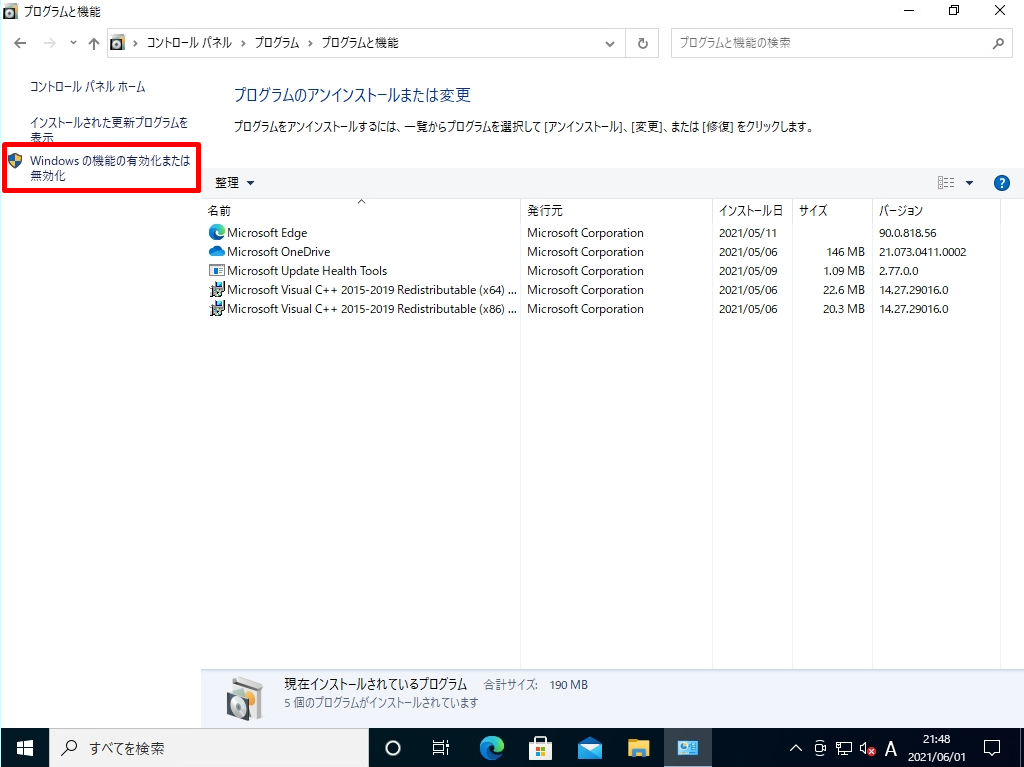Click install date 2021/05/09 cell

click(748, 270)
